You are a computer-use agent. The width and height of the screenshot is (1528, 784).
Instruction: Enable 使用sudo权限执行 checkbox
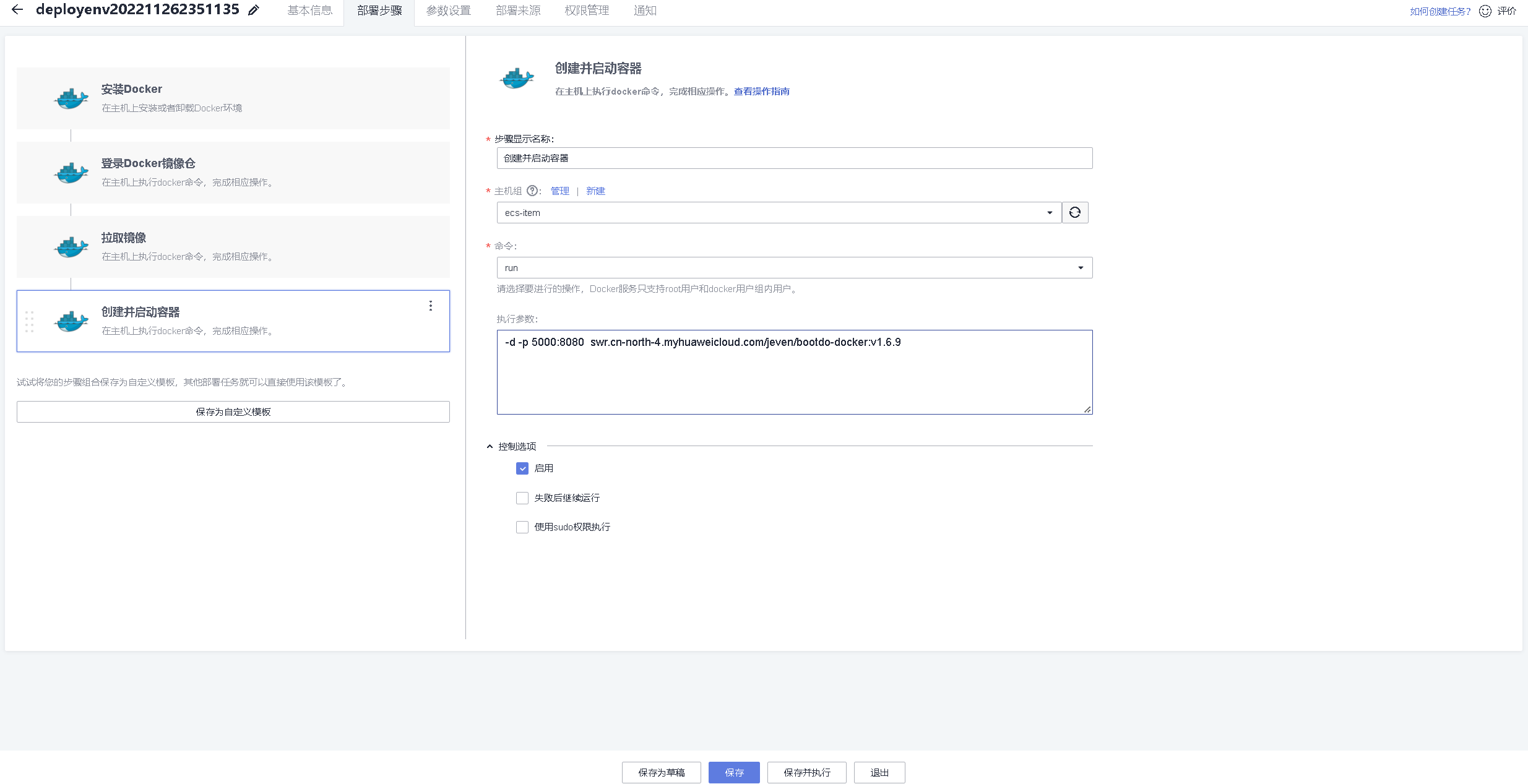[x=522, y=527]
